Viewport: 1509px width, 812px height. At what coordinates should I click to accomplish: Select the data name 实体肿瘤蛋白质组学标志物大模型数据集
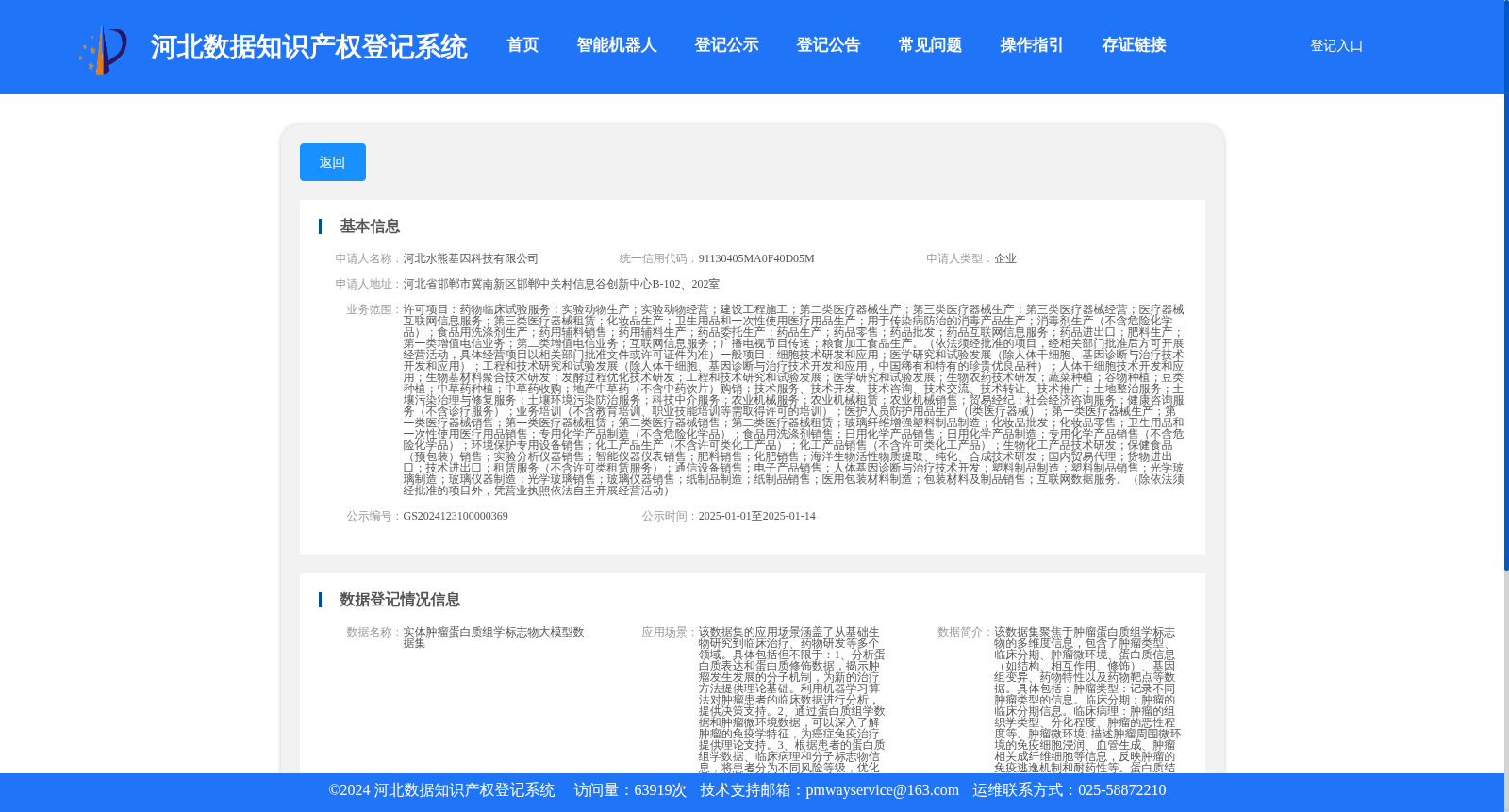coord(493,638)
